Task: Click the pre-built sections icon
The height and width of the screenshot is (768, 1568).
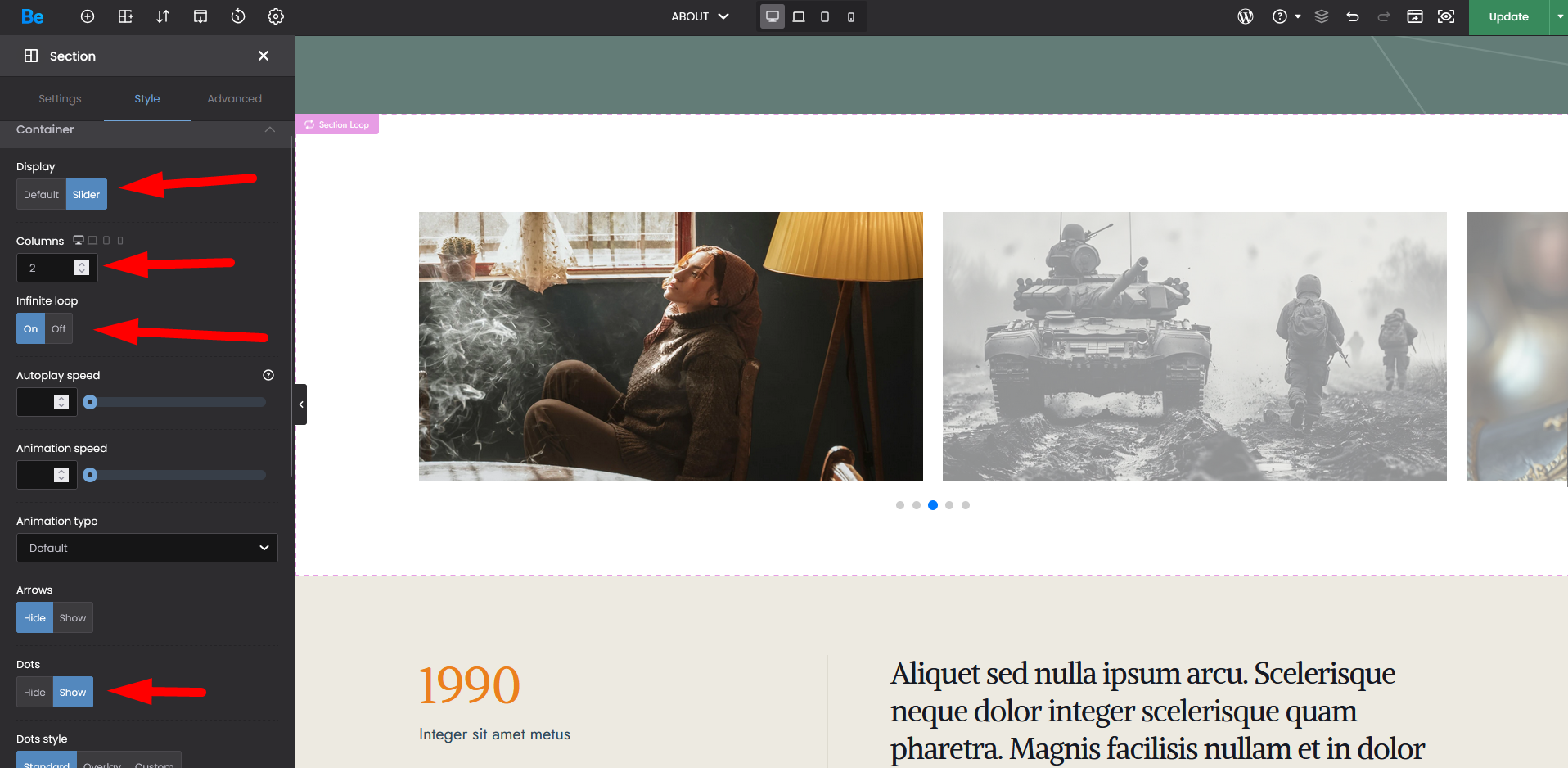Action: click(125, 16)
